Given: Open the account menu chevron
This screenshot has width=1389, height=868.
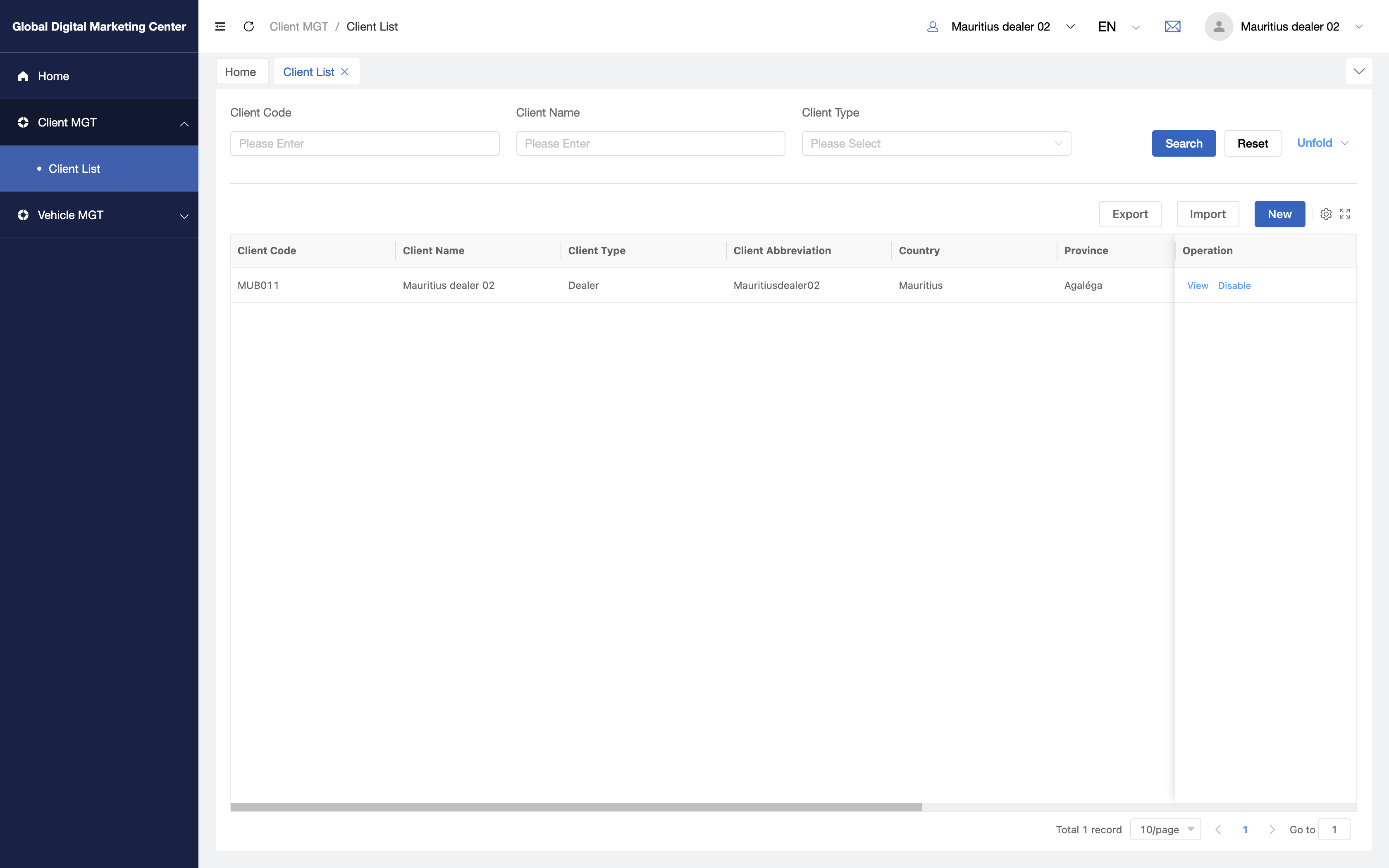Looking at the screenshot, I should click(x=1358, y=26).
